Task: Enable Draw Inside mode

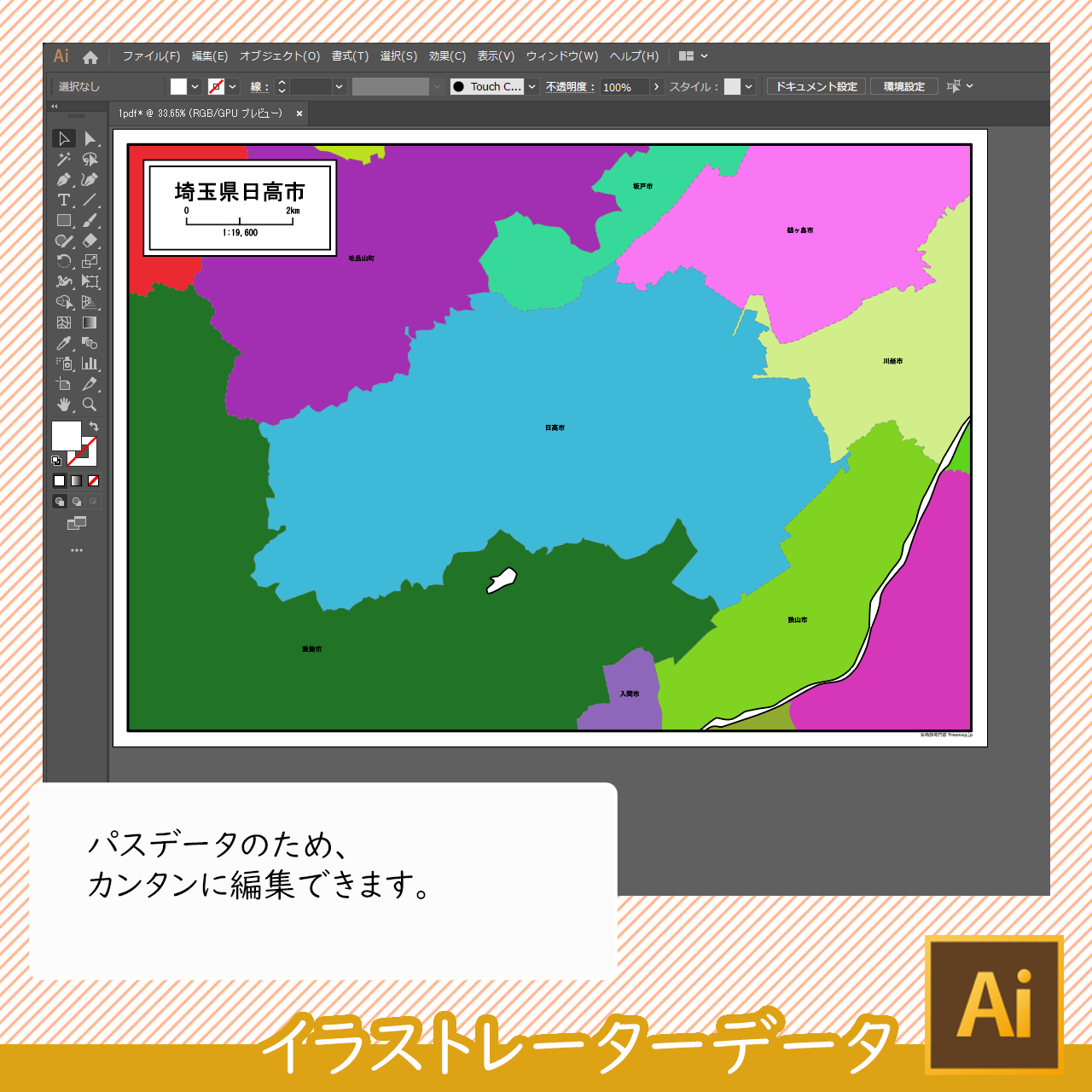Action: click(x=93, y=502)
